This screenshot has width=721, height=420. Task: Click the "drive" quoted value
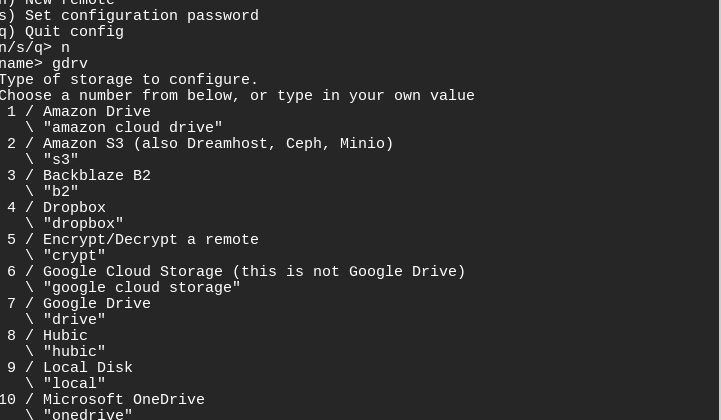coord(74,319)
